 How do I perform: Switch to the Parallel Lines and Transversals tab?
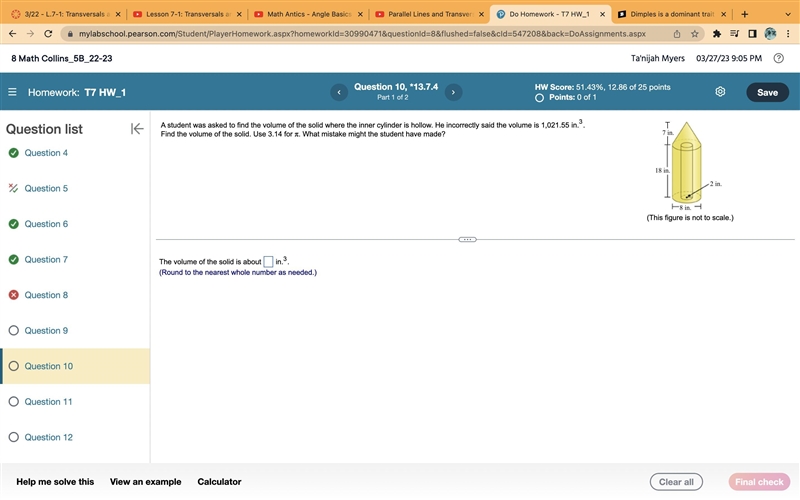pyautogui.click(x=429, y=14)
